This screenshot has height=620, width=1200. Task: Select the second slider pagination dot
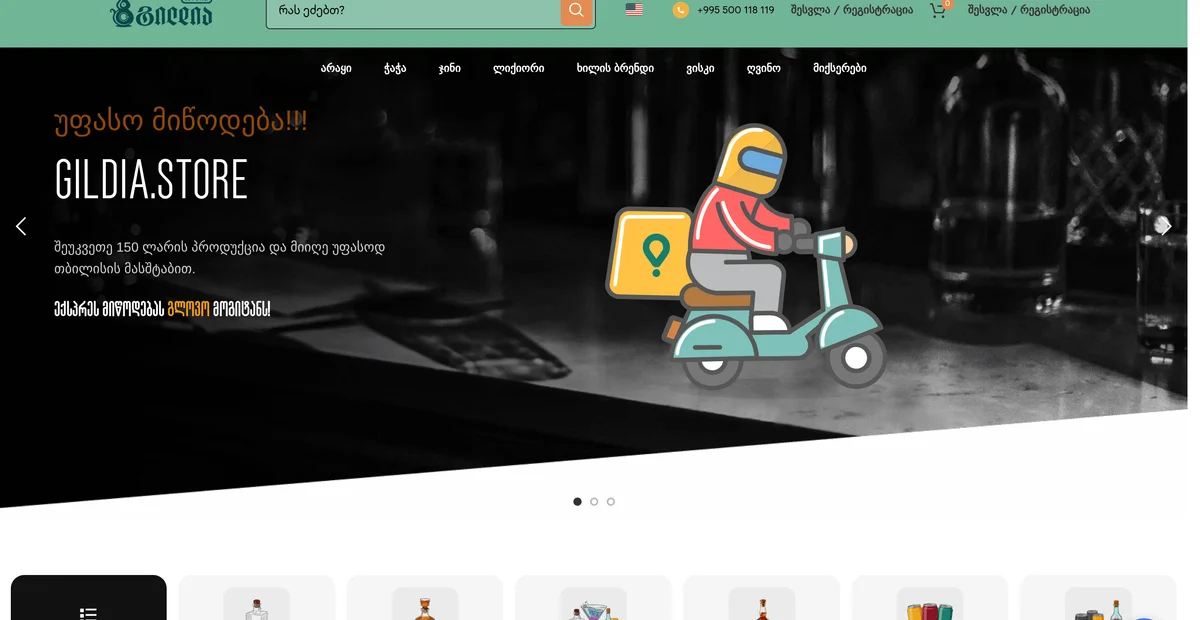pos(594,502)
